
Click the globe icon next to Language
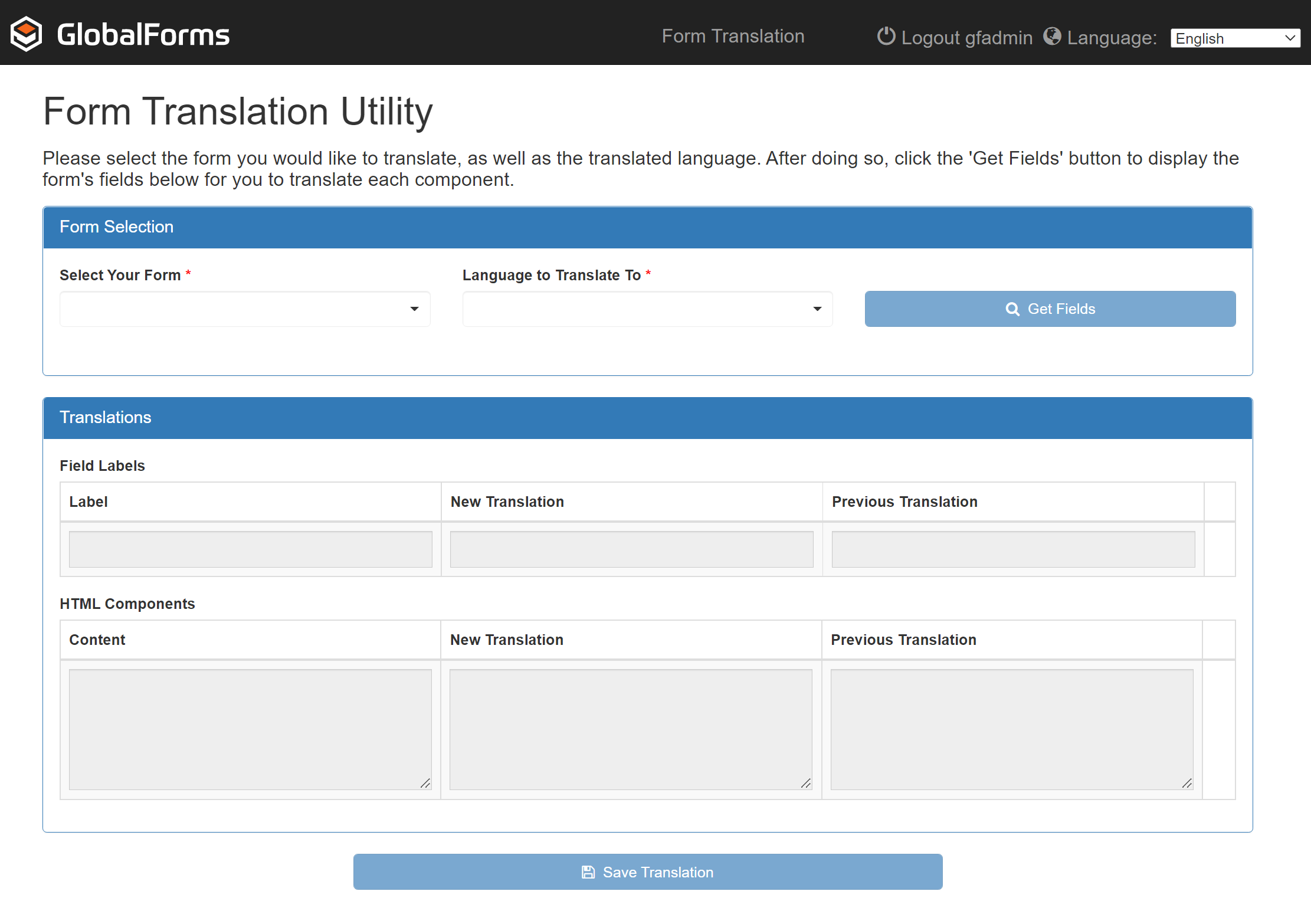1051,36
